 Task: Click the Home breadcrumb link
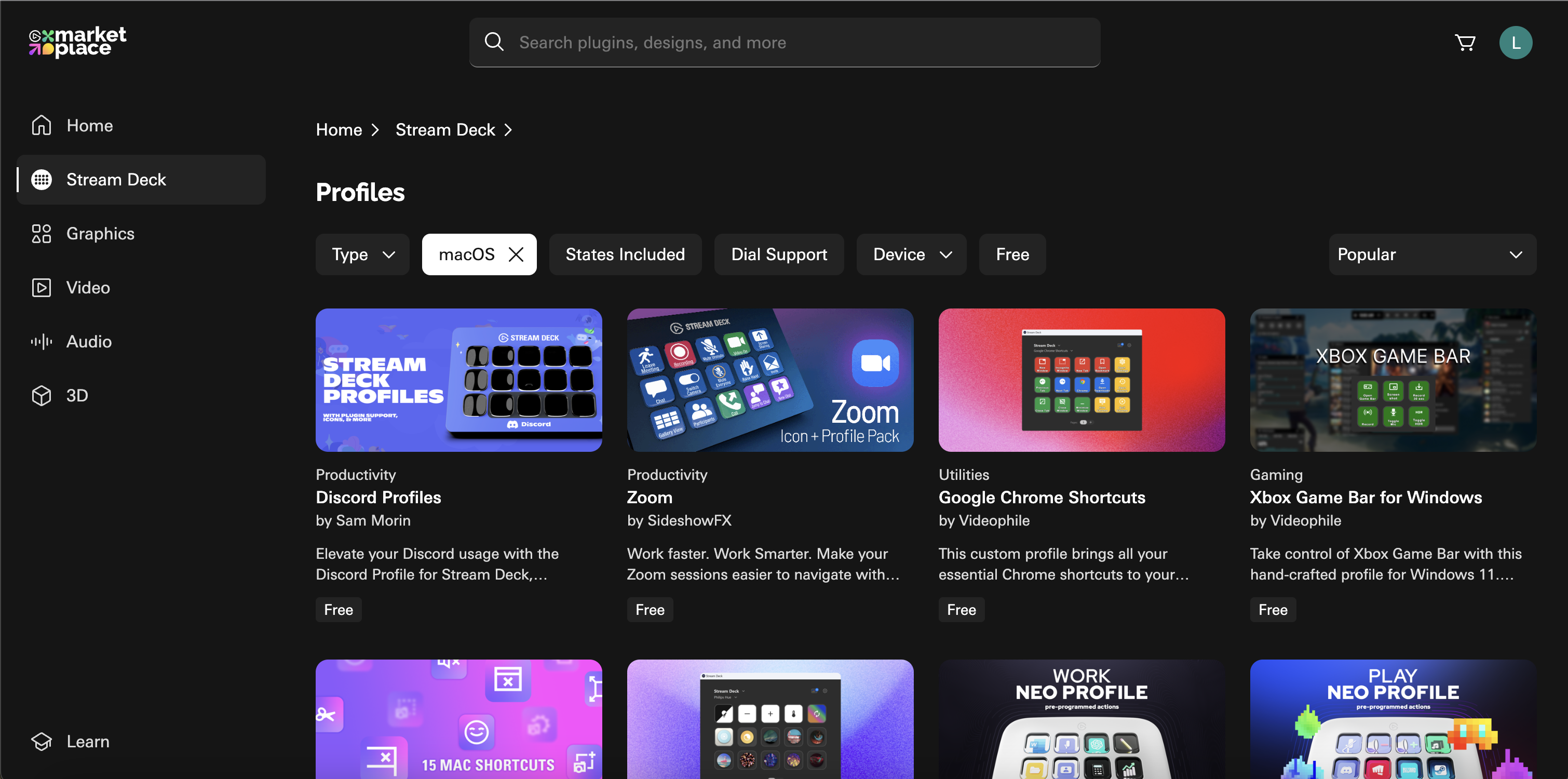click(339, 130)
